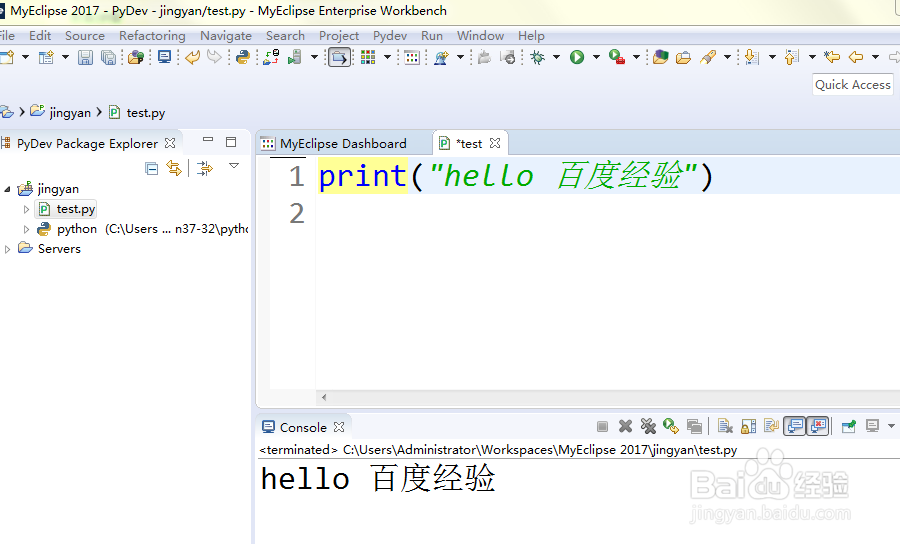The width and height of the screenshot is (900, 544).
Task: Click the Next Annotation icon
Action: (751, 57)
